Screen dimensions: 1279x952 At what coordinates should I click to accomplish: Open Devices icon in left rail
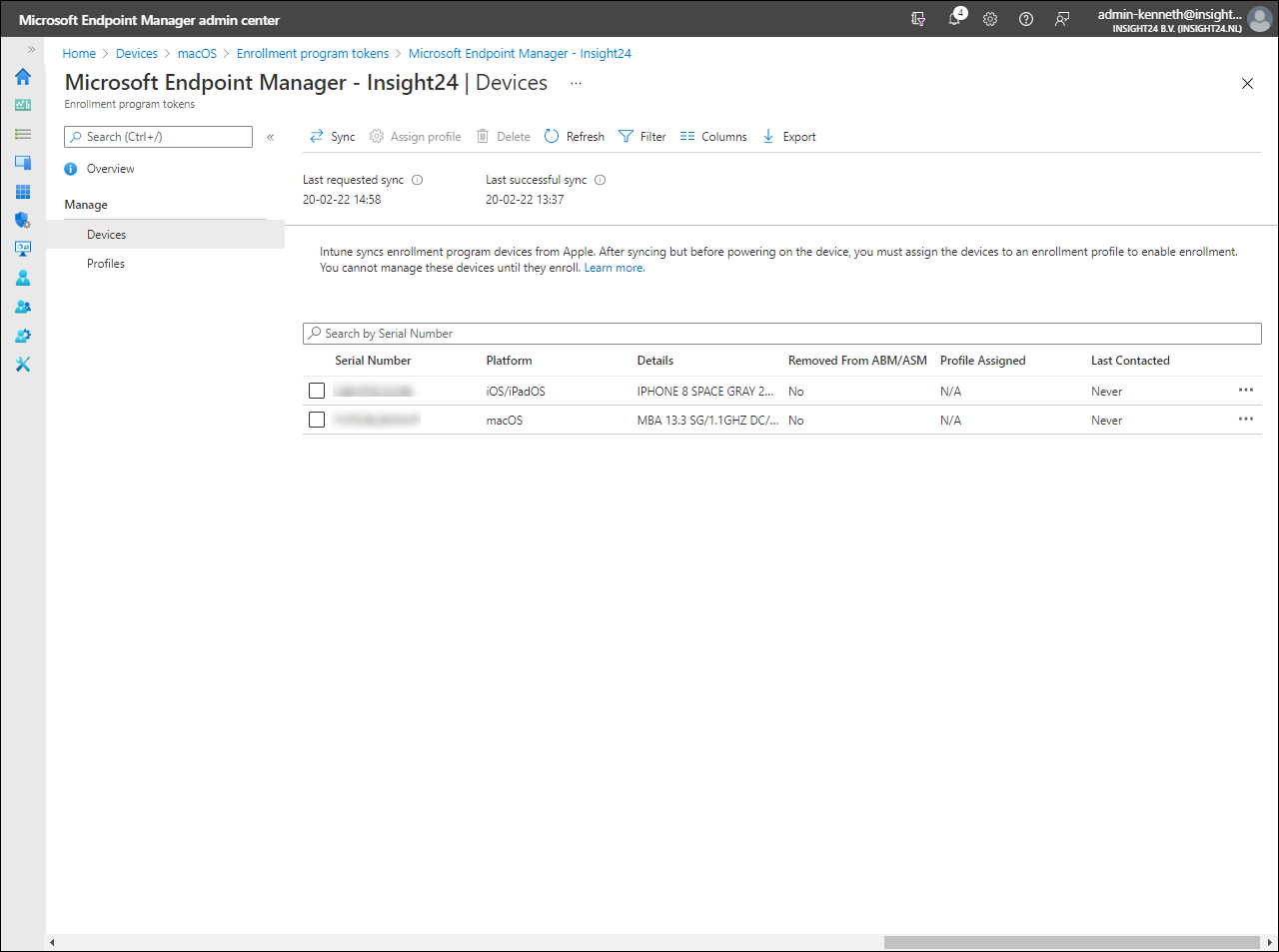[x=22, y=163]
